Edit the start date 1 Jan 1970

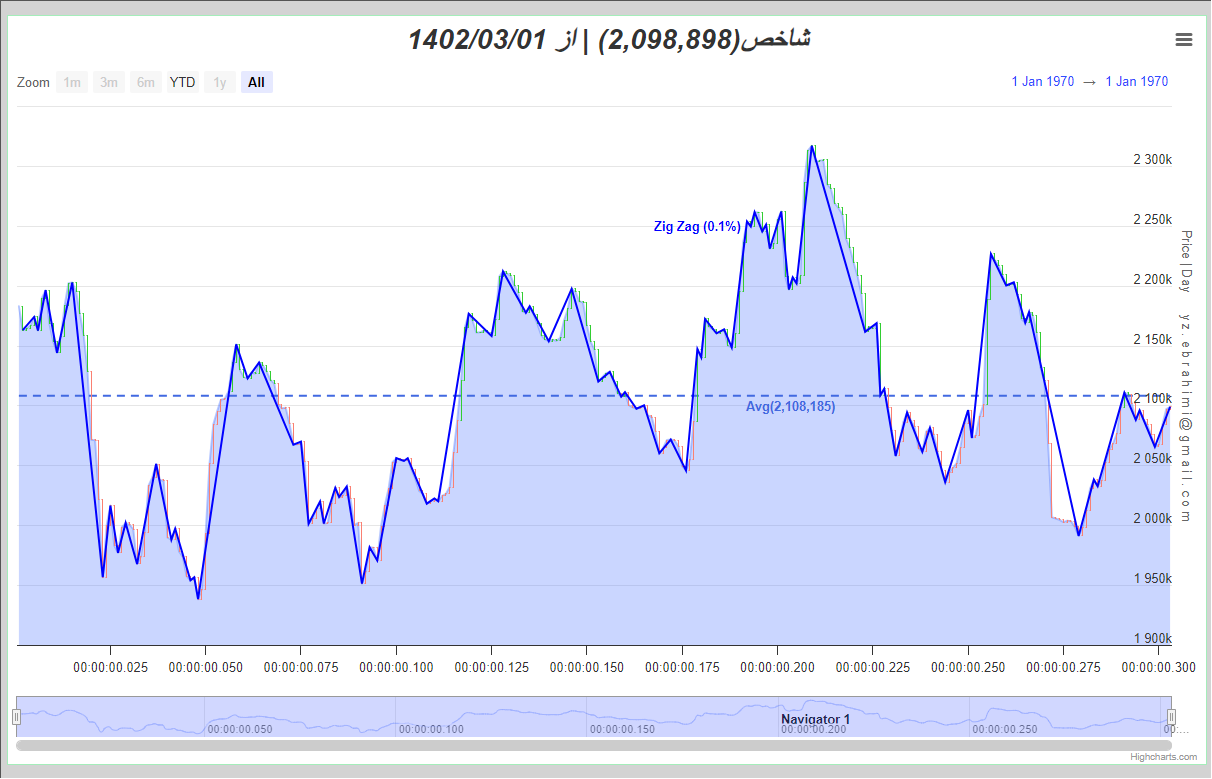(x=1043, y=82)
